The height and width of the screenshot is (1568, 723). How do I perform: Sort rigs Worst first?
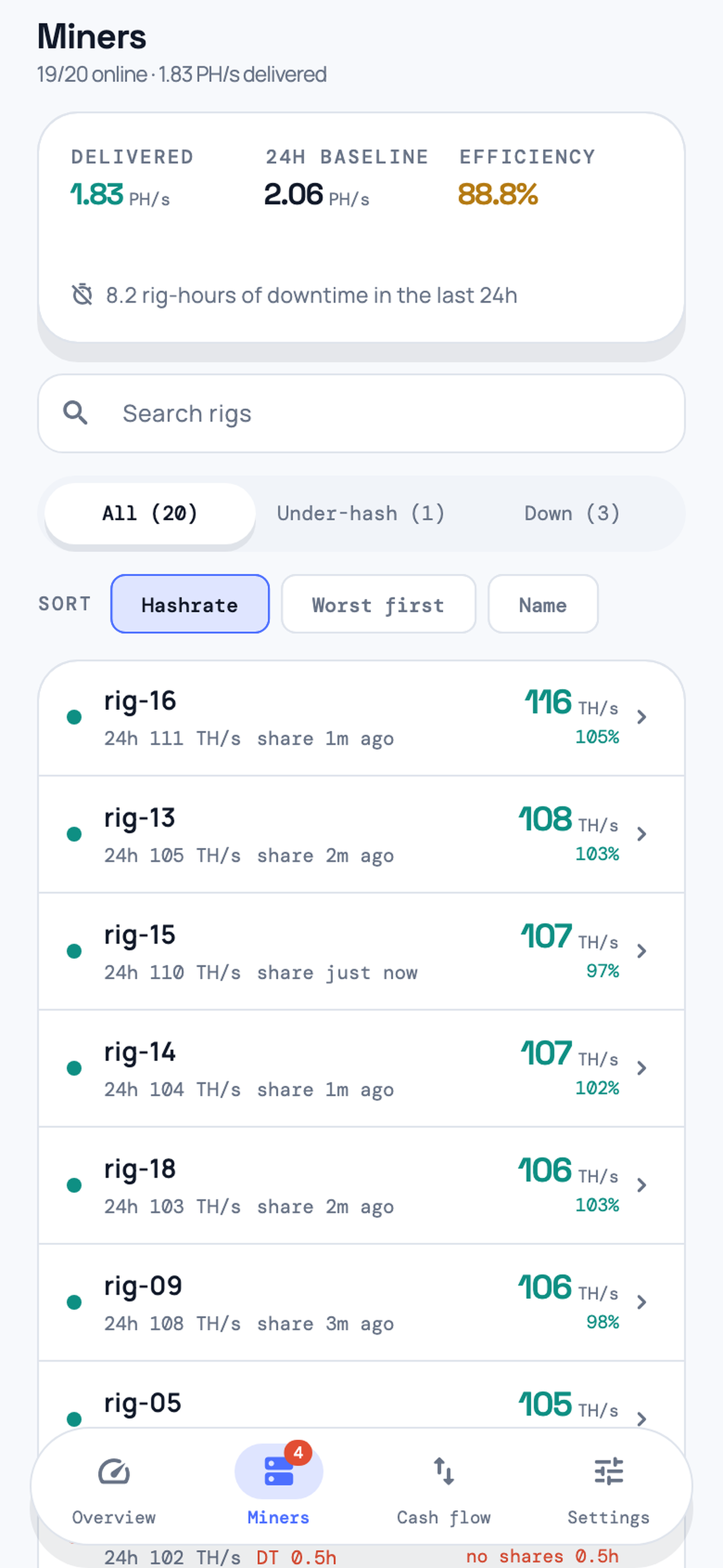pyautogui.click(x=378, y=604)
